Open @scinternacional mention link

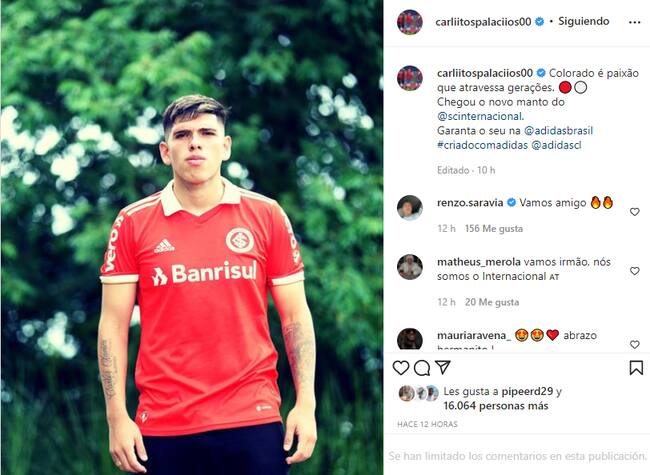[480, 116]
